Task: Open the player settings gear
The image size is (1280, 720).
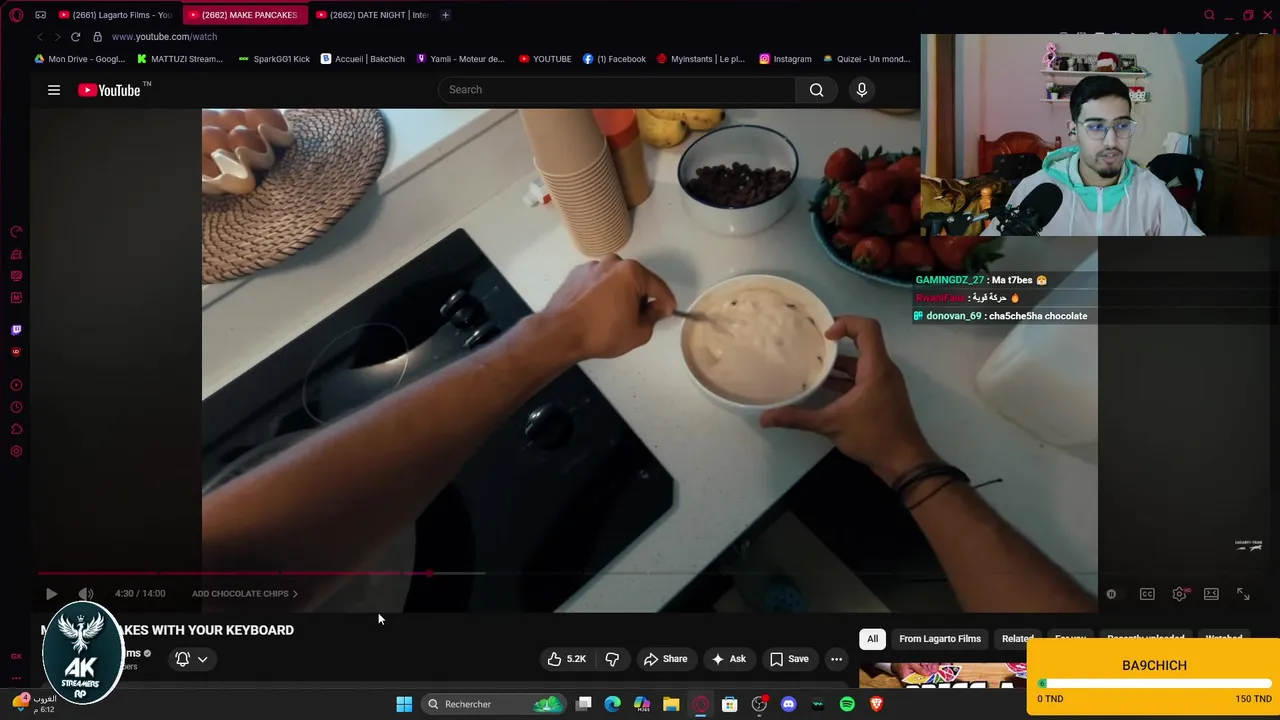Action: [x=1180, y=594]
